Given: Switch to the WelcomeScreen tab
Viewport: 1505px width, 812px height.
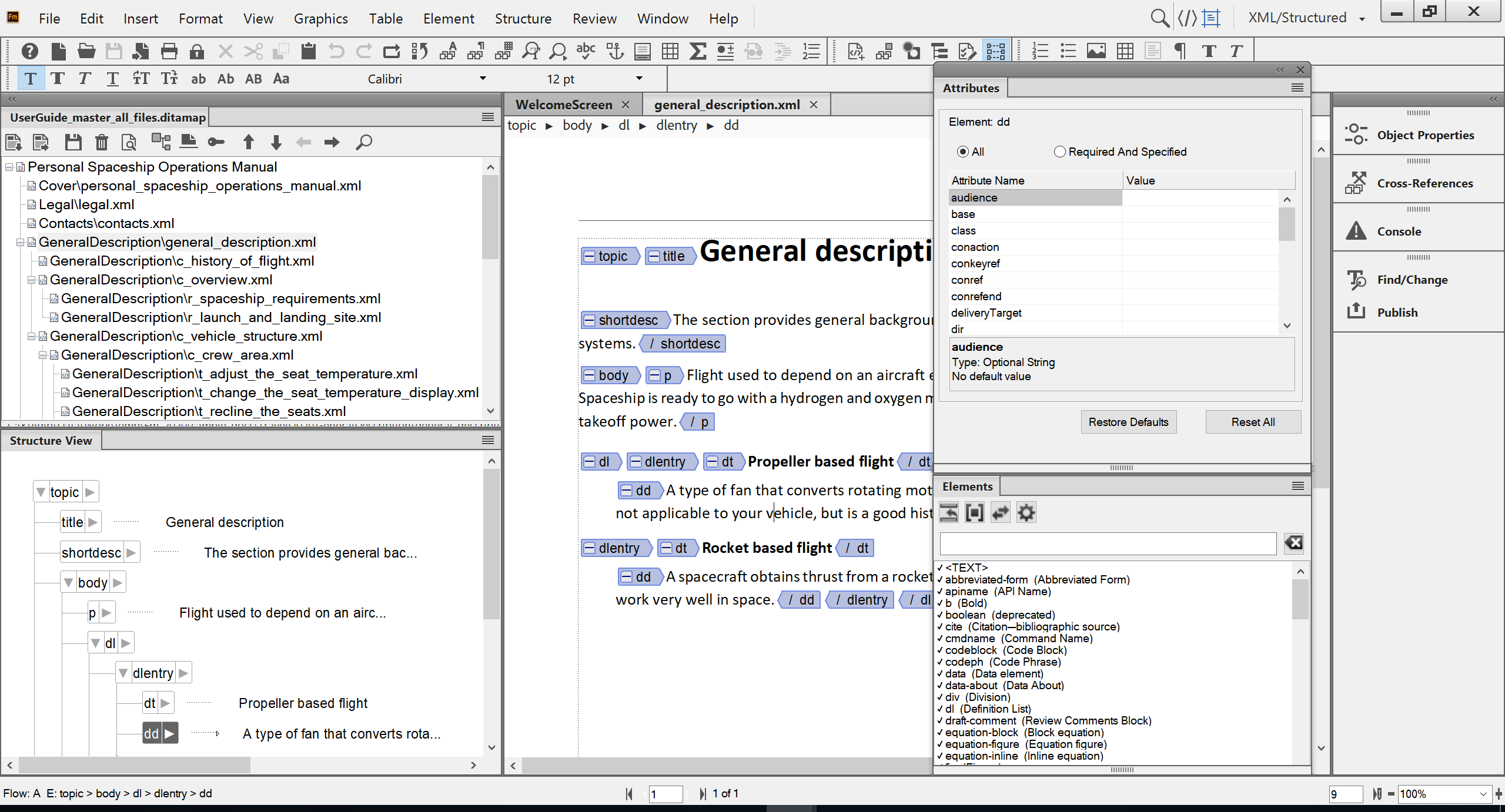Looking at the screenshot, I should tap(563, 104).
